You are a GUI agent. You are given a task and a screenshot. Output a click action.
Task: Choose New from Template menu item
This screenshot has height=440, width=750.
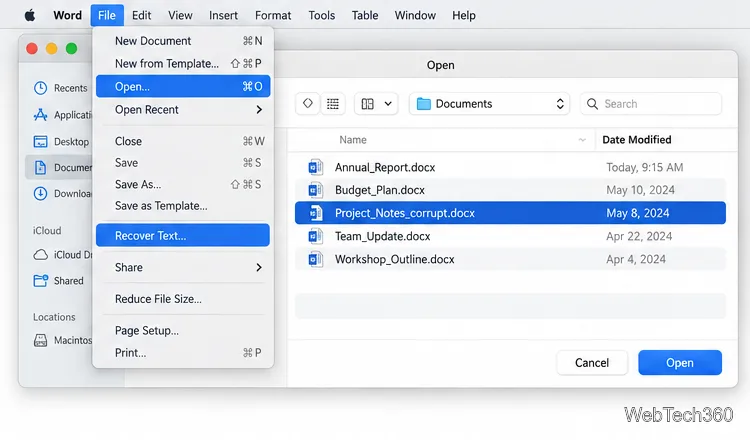(183, 63)
